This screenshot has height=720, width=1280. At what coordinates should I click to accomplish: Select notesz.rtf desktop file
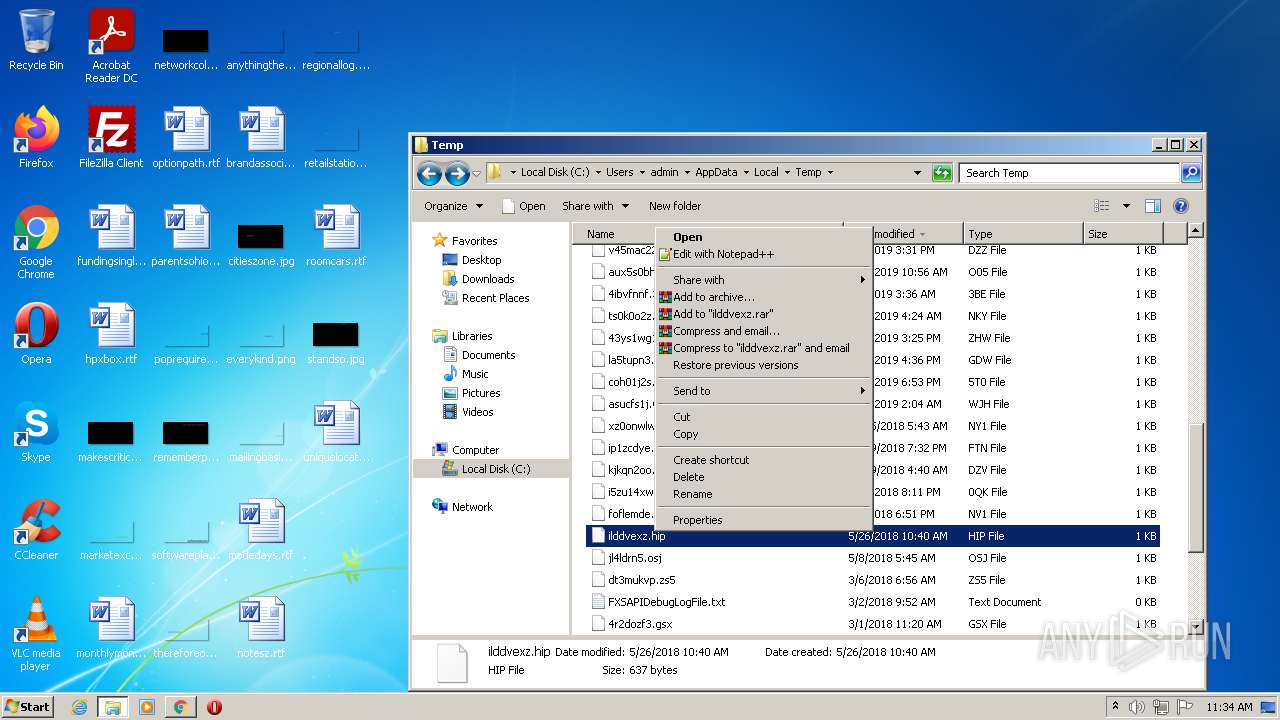point(261,628)
